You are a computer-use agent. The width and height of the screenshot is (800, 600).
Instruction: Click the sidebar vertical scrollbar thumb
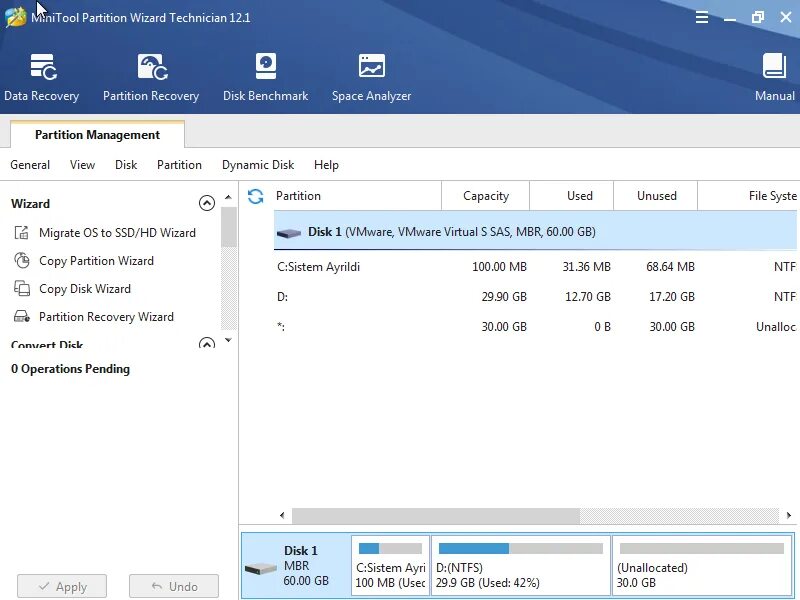pyautogui.click(x=229, y=227)
